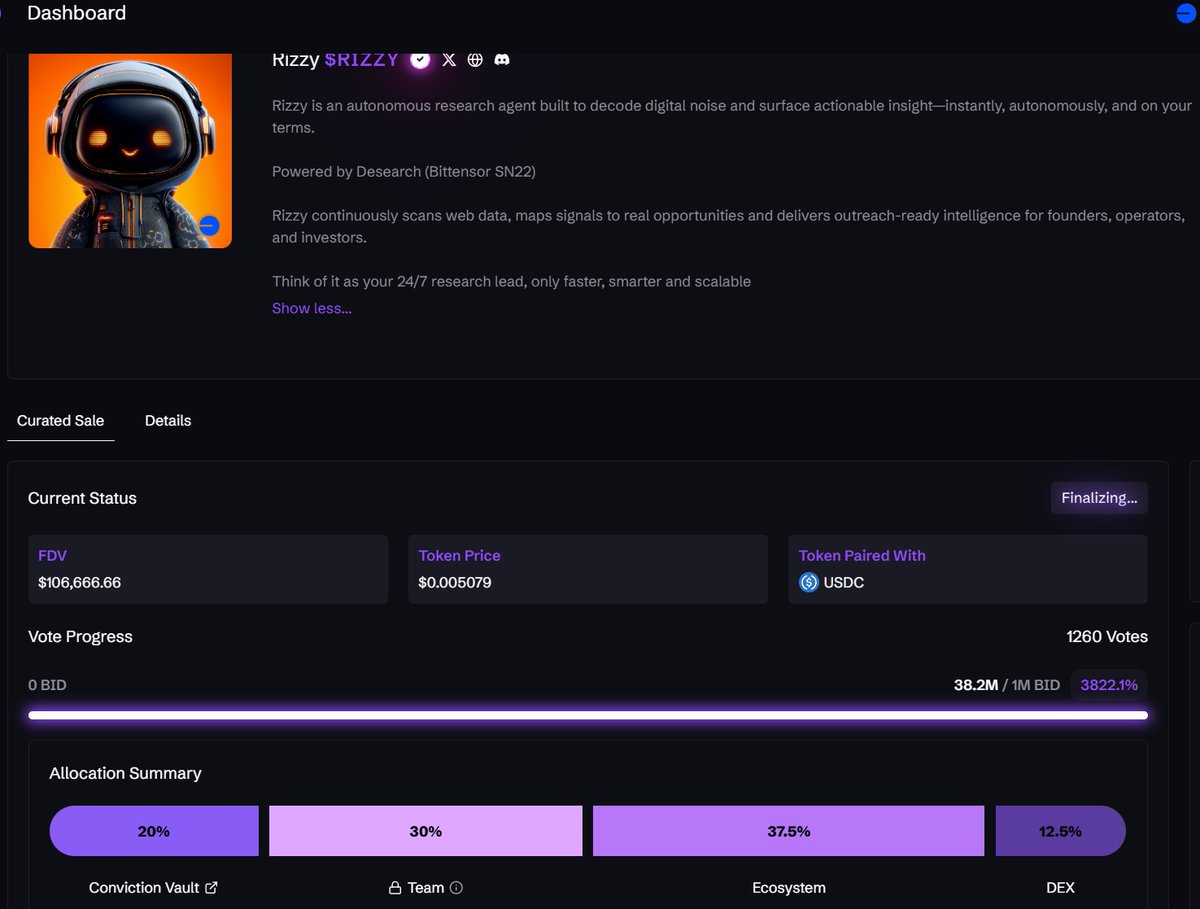Click the lock icon beside Team

pyautogui.click(x=395, y=887)
